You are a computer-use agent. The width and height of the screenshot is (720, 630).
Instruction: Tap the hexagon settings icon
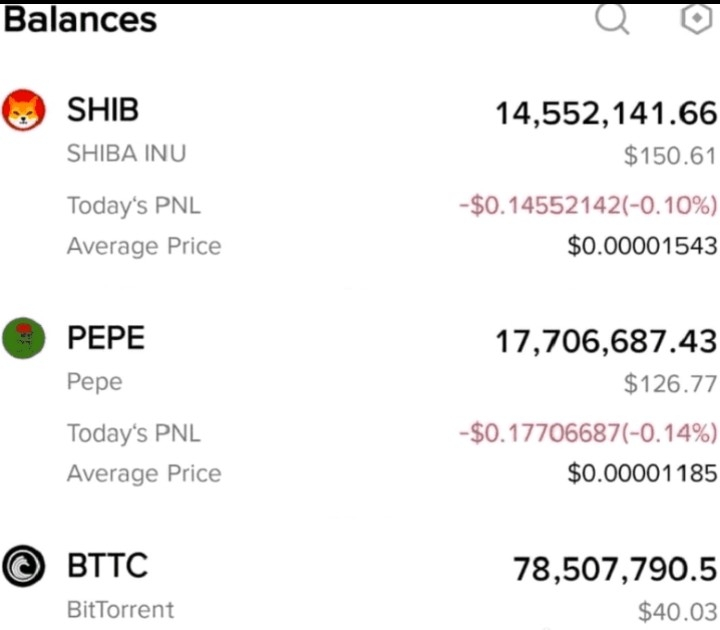pos(697,19)
